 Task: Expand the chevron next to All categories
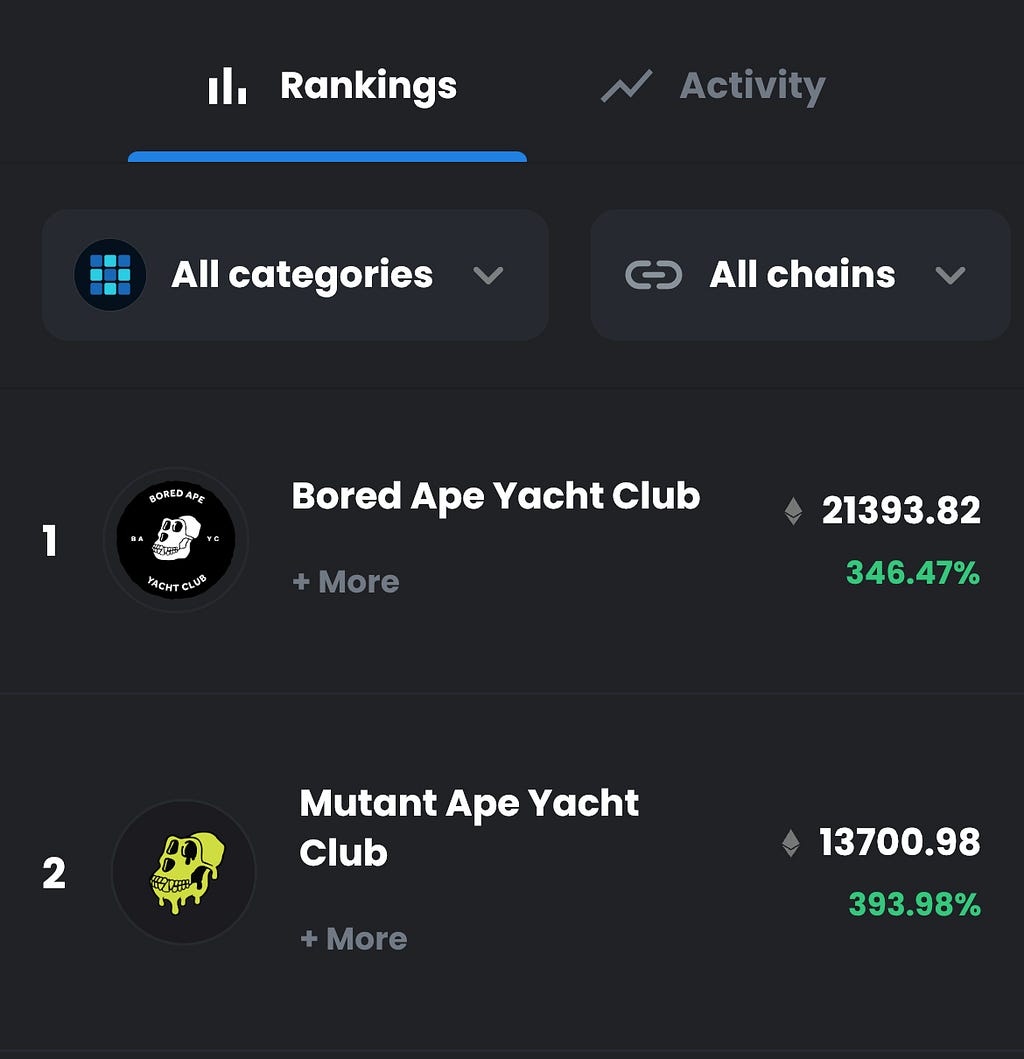pyautogui.click(x=488, y=276)
